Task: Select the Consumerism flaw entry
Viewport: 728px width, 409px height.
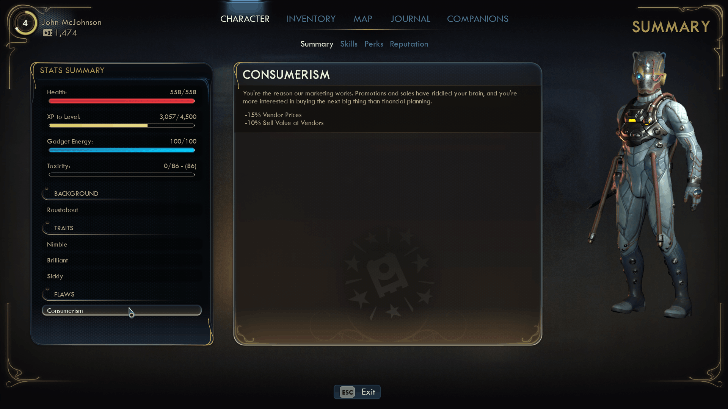Action: click(x=122, y=311)
